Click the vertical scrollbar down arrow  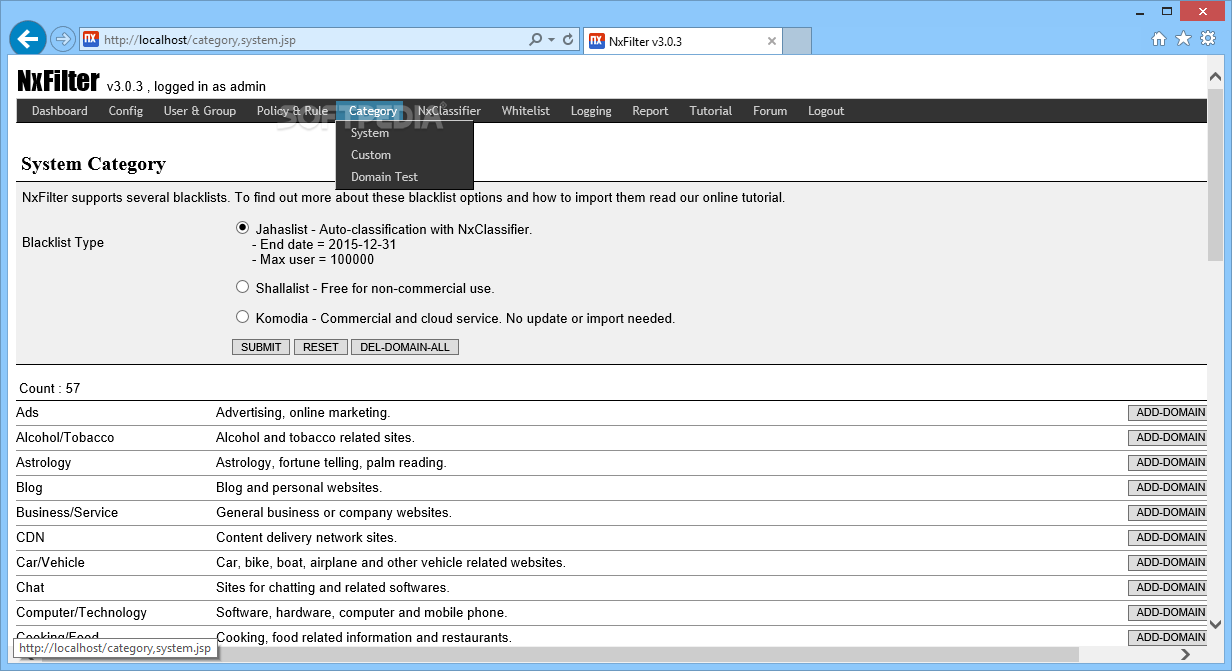tap(1215, 625)
